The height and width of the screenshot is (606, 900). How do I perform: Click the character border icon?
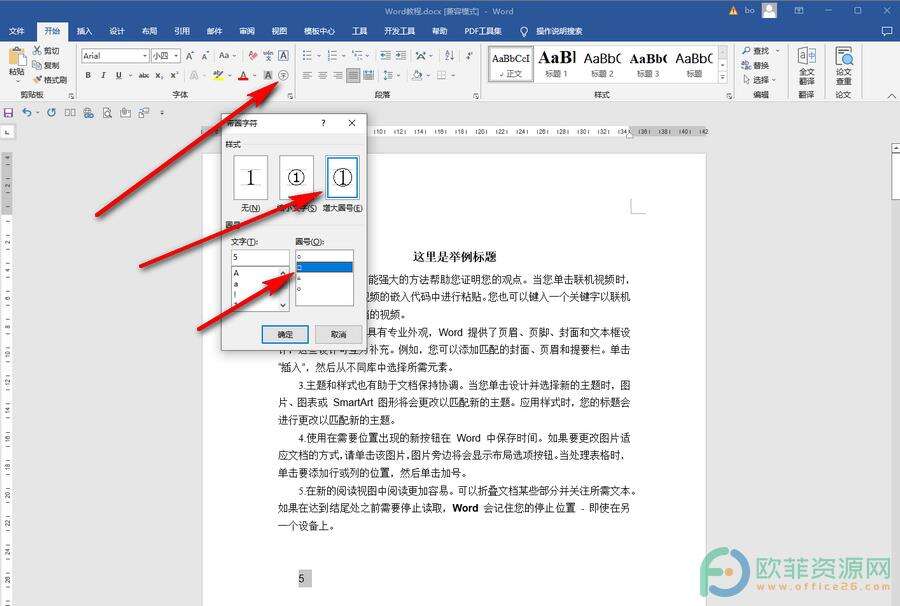[x=283, y=56]
